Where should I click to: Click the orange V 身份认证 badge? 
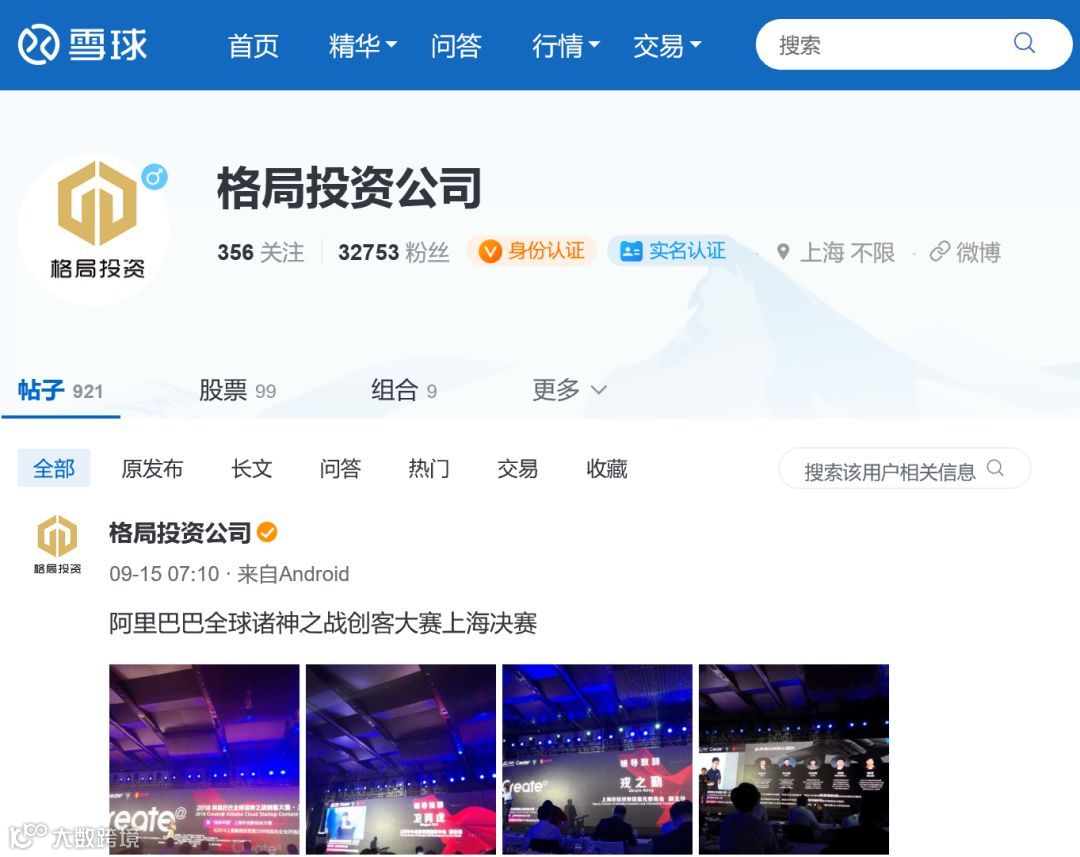tap(532, 251)
